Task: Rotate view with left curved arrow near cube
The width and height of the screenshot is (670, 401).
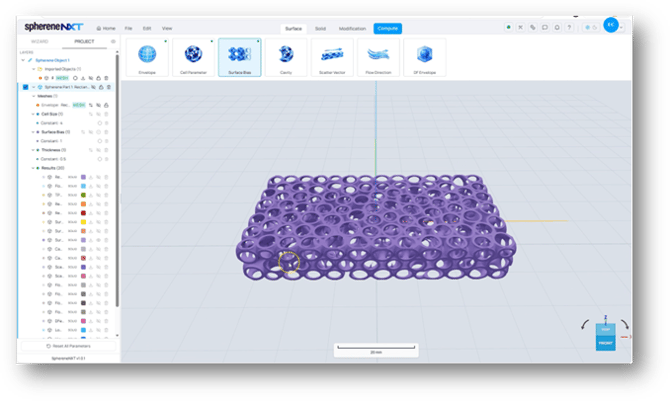Action: tap(585, 325)
